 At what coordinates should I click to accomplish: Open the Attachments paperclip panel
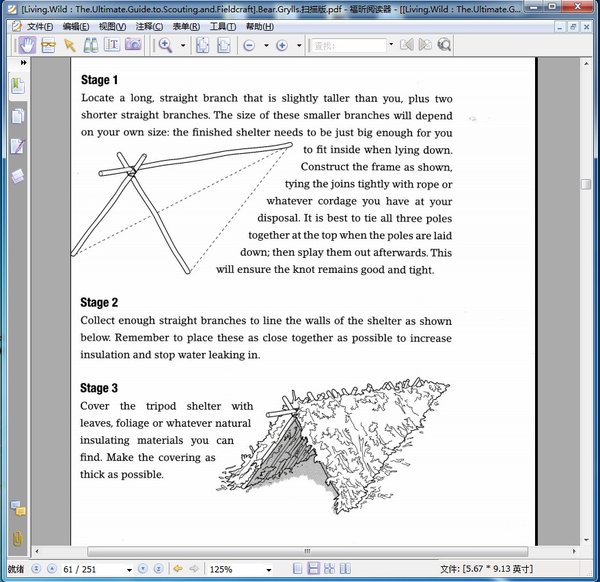point(17,538)
